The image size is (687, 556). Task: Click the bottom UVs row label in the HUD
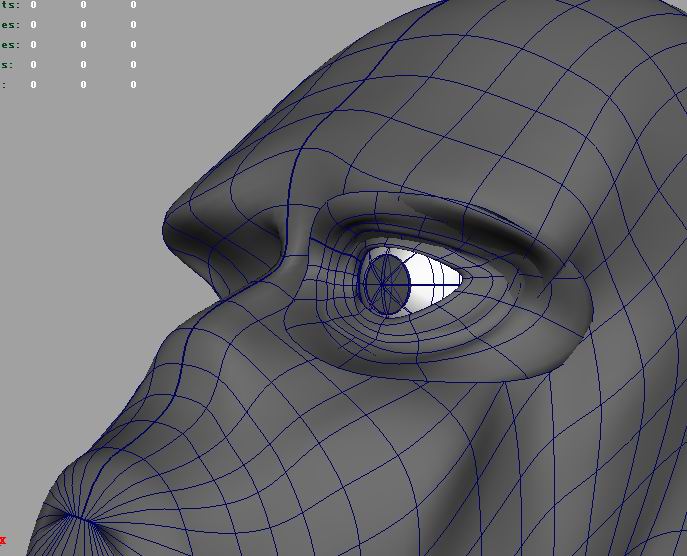(x=4, y=85)
